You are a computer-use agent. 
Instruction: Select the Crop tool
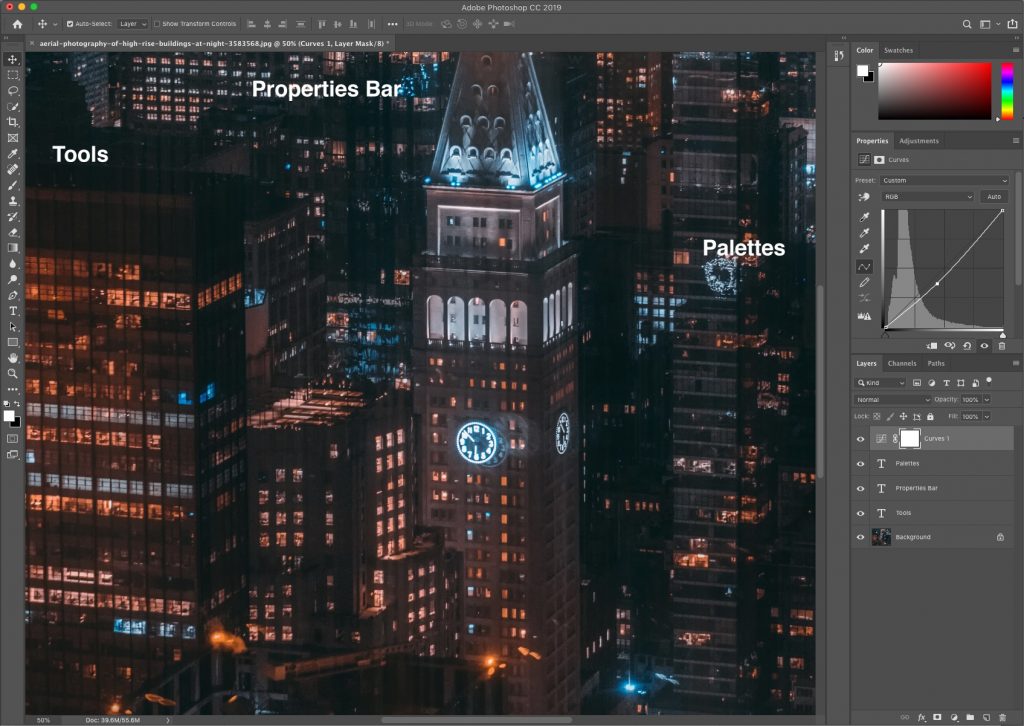click(12, 122)
